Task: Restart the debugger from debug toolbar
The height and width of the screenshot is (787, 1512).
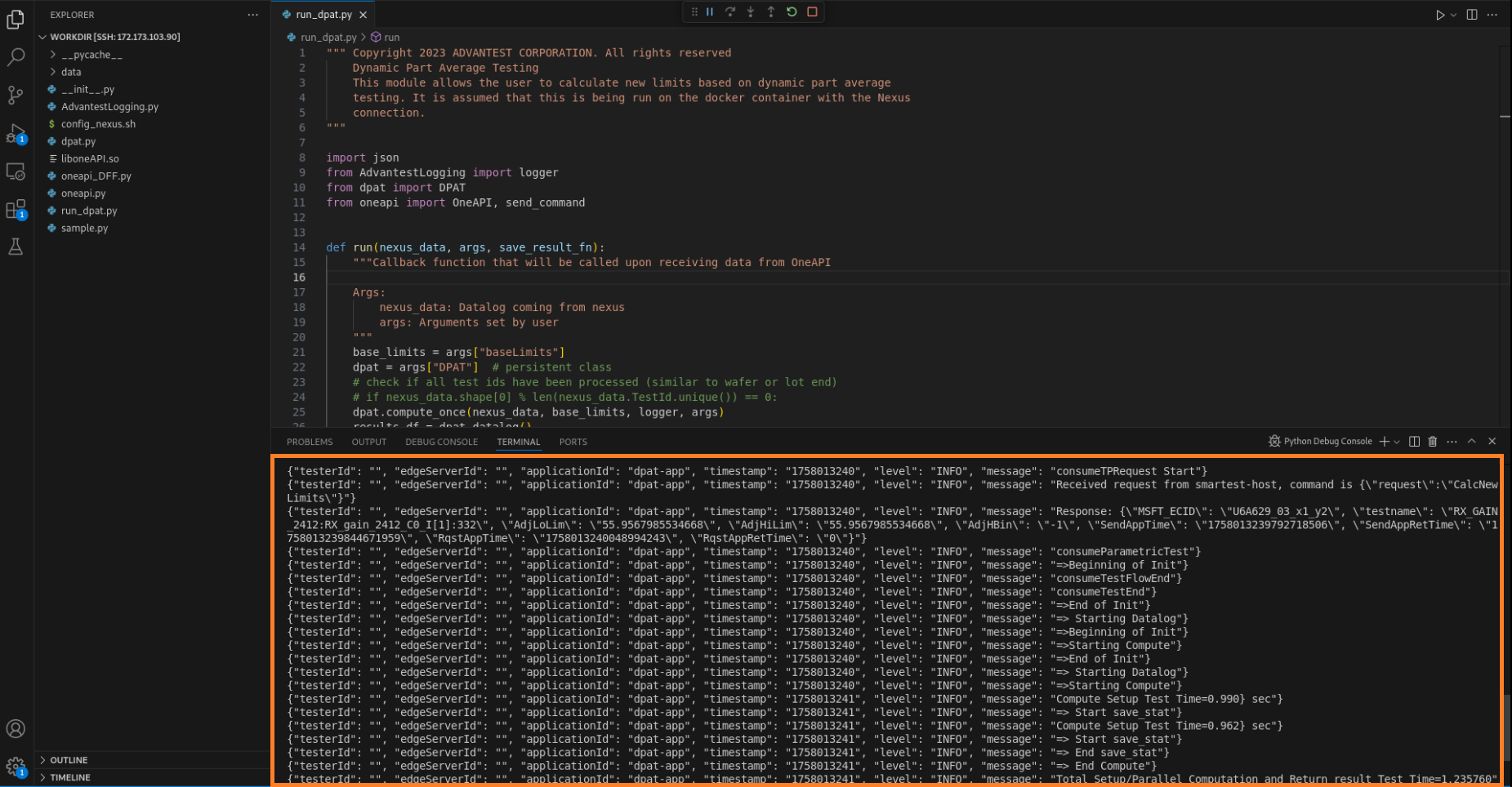Action: click(792, 12)
